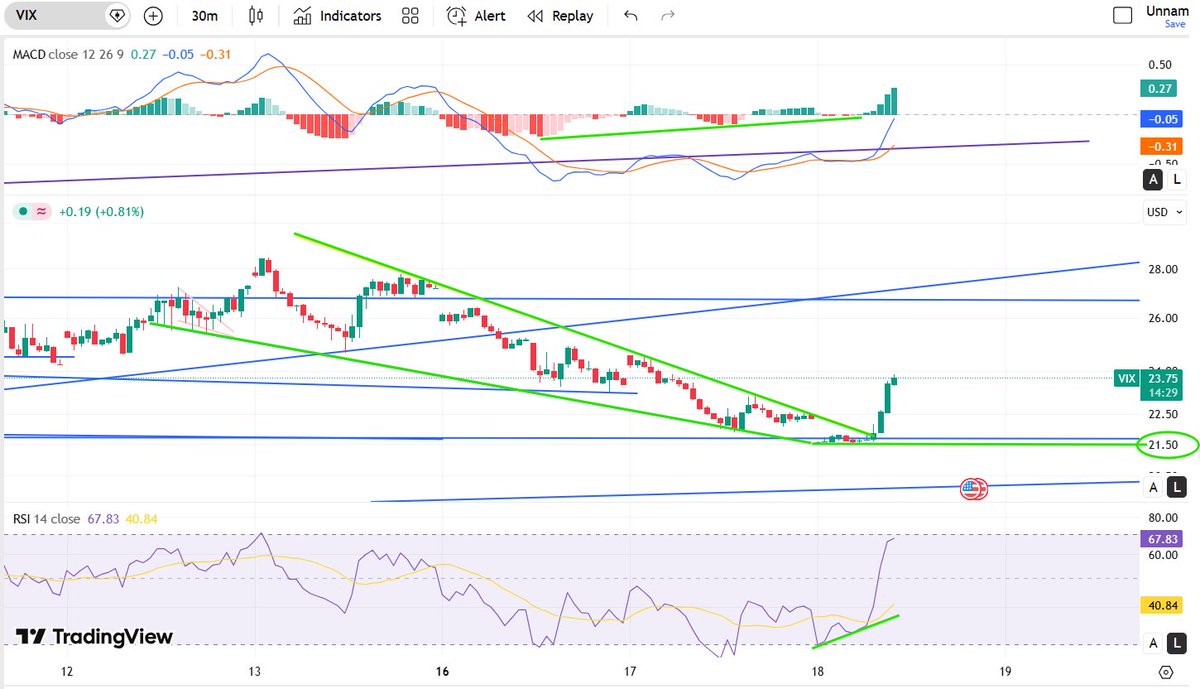This screenshot has height=689, width=1200.
Task: Click the RSI average 40.84 tag
Action: click(1163, 605)
